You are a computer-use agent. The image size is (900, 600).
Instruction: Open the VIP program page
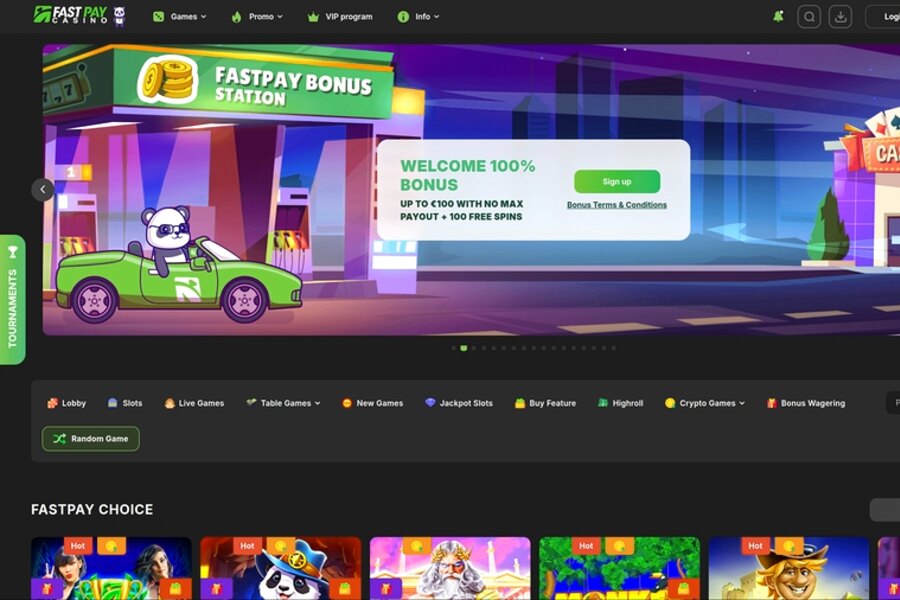[x=340, y=17]
